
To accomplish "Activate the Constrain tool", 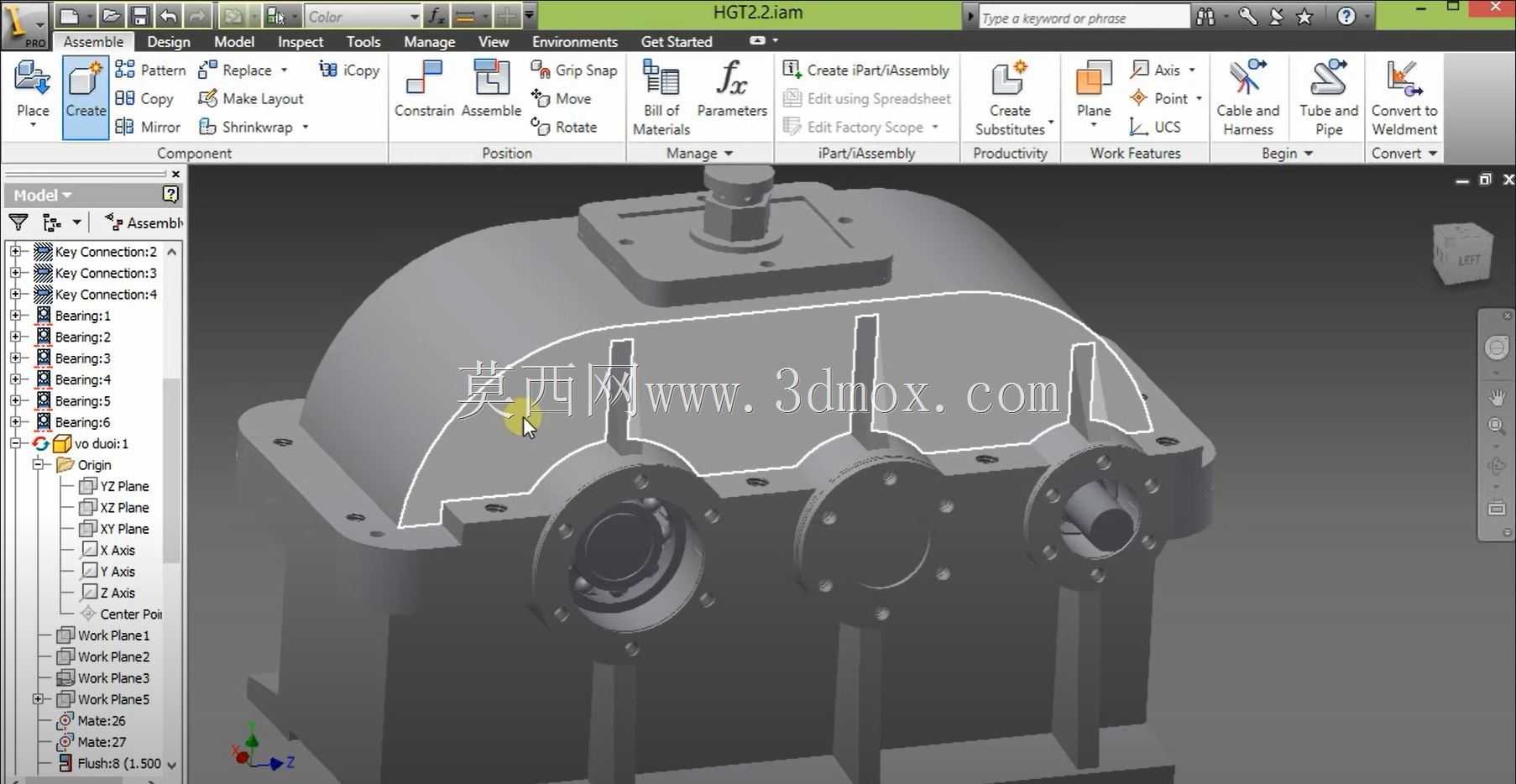I will [x=424, y=88].
